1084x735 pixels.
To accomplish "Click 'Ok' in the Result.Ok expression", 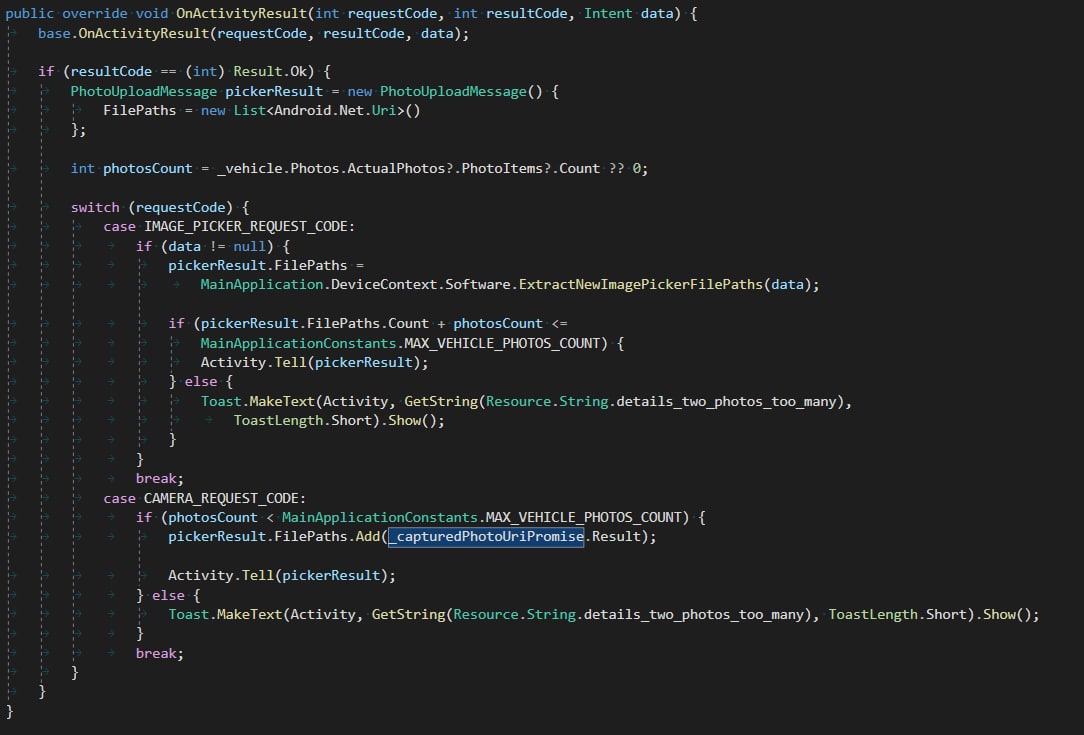I will (298, 71).
